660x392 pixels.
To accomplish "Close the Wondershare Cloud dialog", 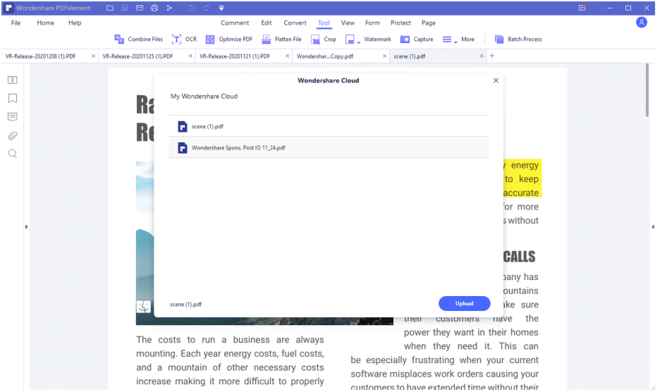I will tap(496, 80).
